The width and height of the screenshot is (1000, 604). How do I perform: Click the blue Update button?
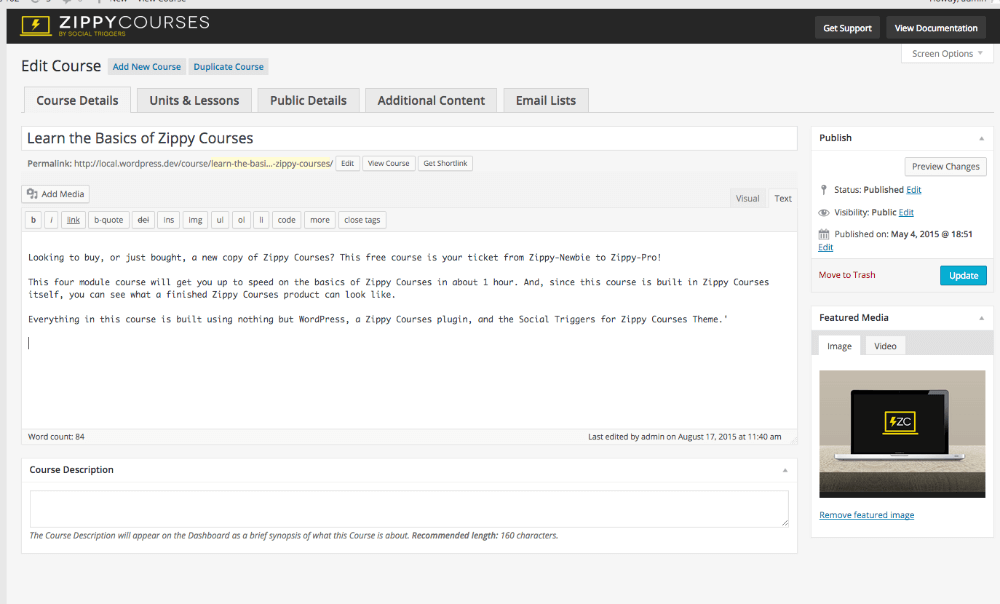[963, 276]
